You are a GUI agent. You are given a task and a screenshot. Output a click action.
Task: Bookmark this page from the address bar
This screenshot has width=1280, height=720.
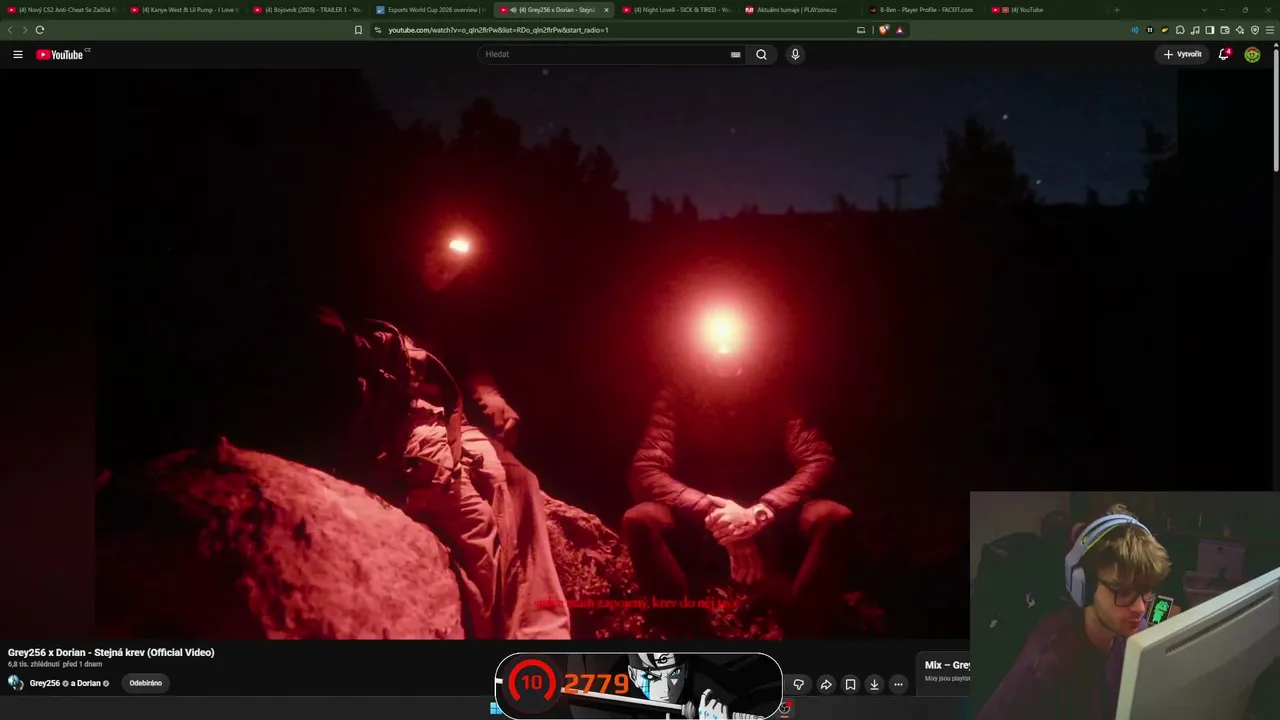[358, 30]
